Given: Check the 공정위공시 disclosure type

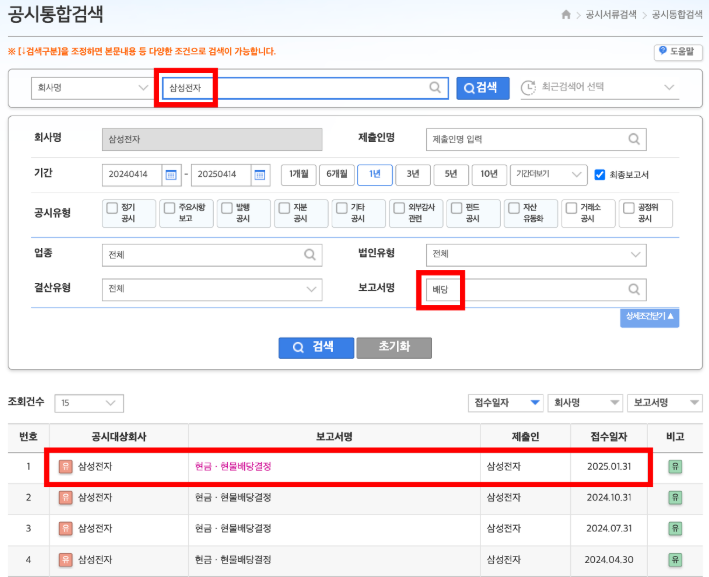Looking at the screenshot, I should coord(629,208).
